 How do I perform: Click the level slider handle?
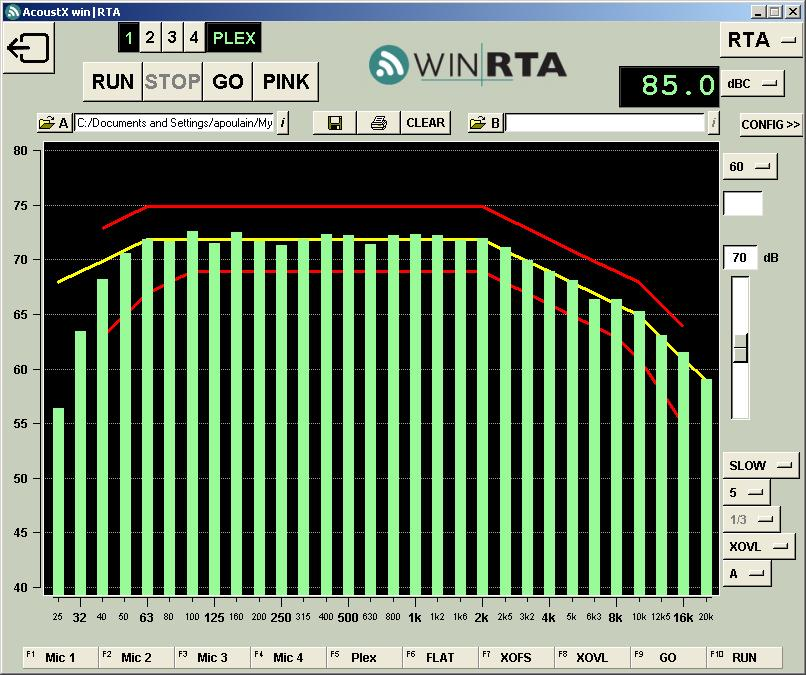(740, 348)
